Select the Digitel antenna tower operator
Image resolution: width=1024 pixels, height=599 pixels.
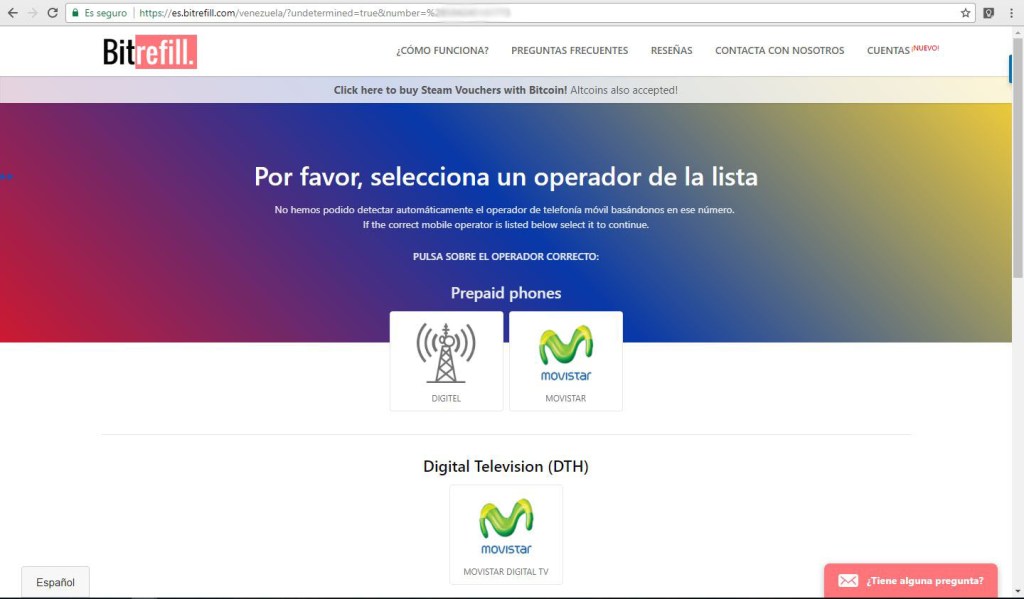(x=446, y=361)
